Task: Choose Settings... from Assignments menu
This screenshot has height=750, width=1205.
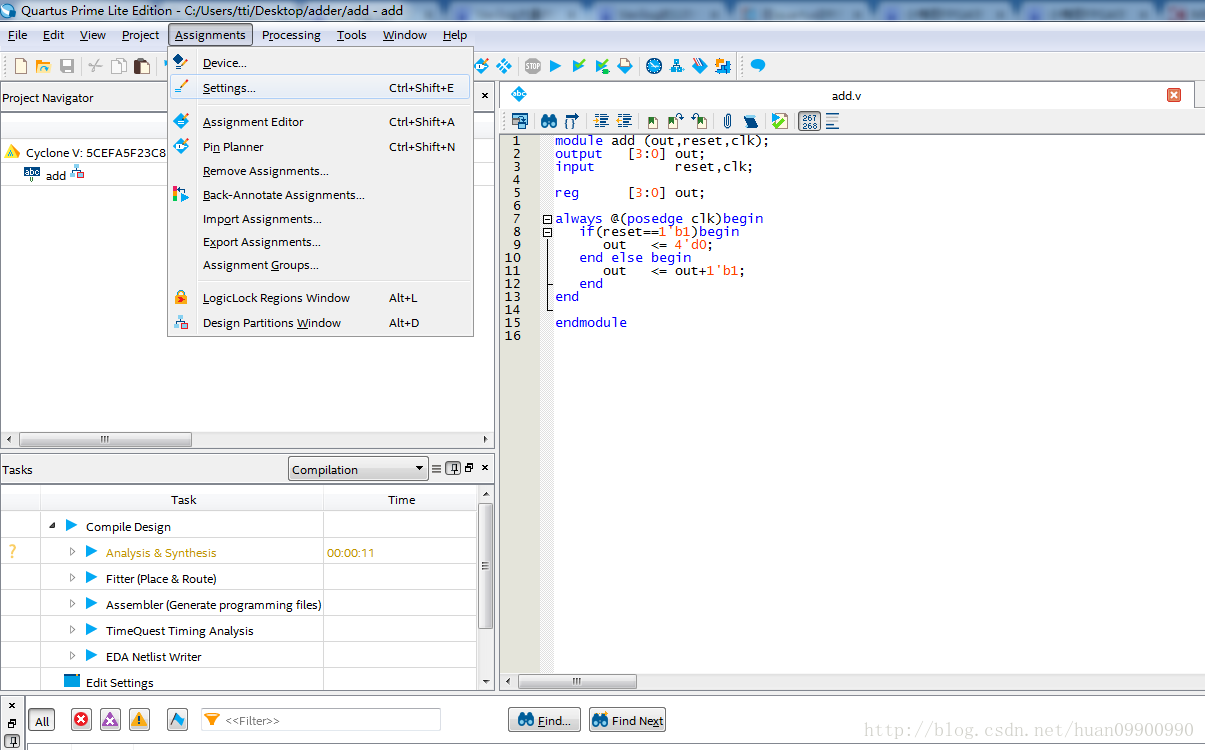Action: click(x=320, y=88)
